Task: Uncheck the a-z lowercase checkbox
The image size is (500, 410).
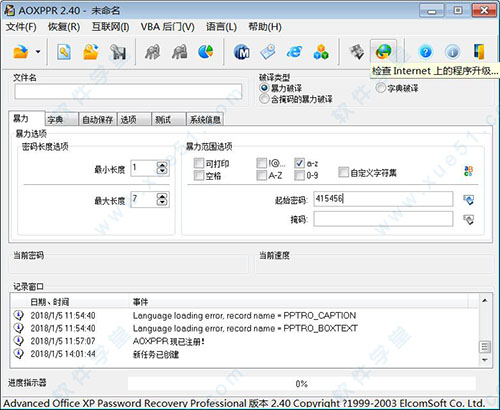Action: (299, 163)
